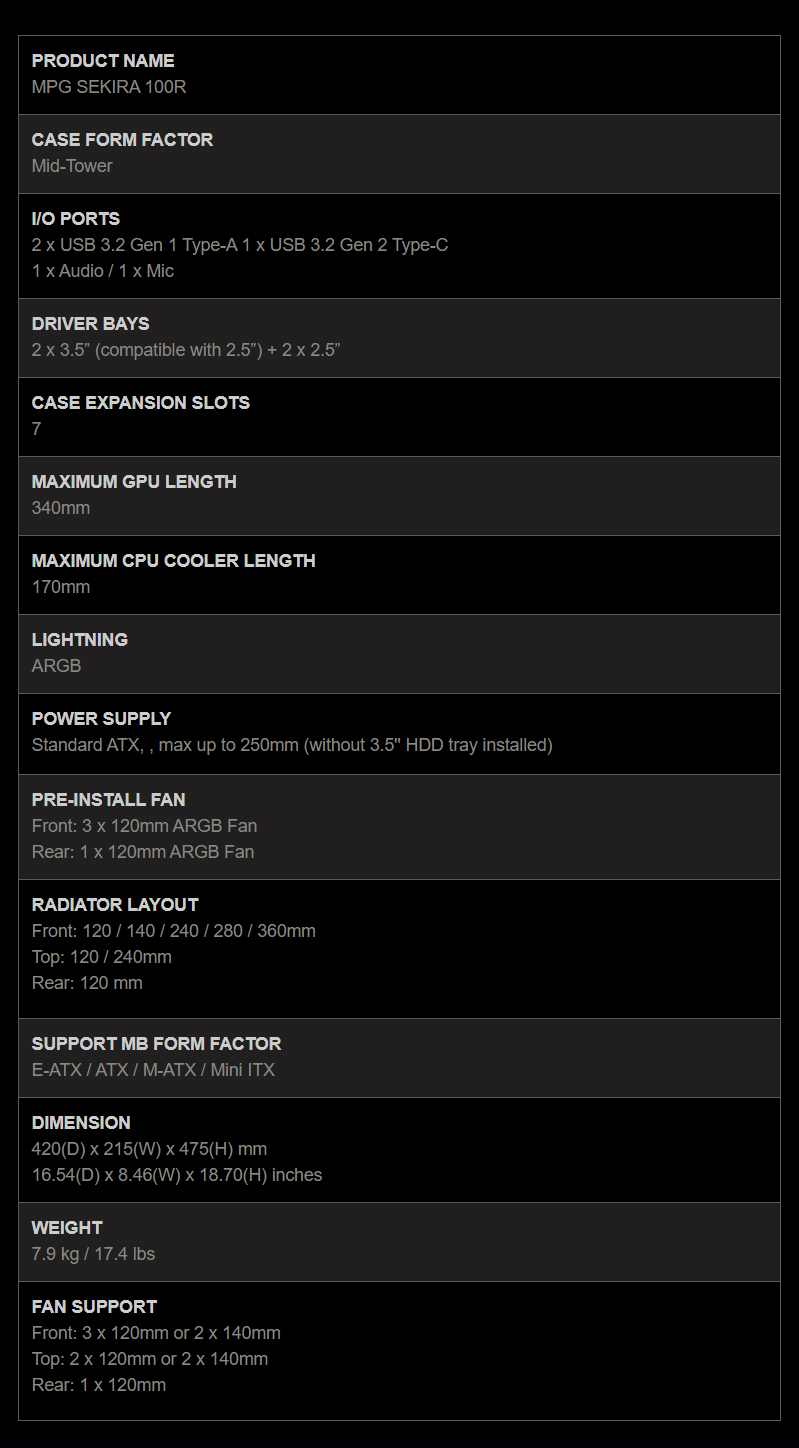This screenshot has height=1448, width=799.
Task: Click the LIGHTNING heading
Action: click(x=80, y=640)
